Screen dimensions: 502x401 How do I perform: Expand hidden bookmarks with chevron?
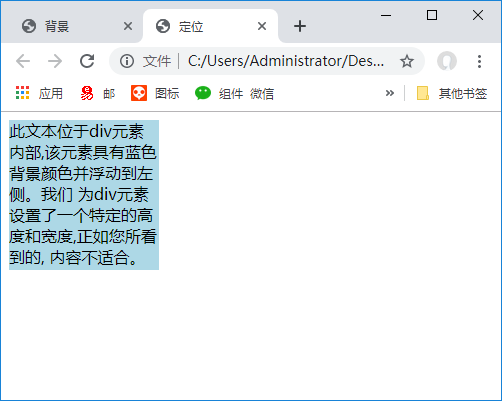(390, 93)
